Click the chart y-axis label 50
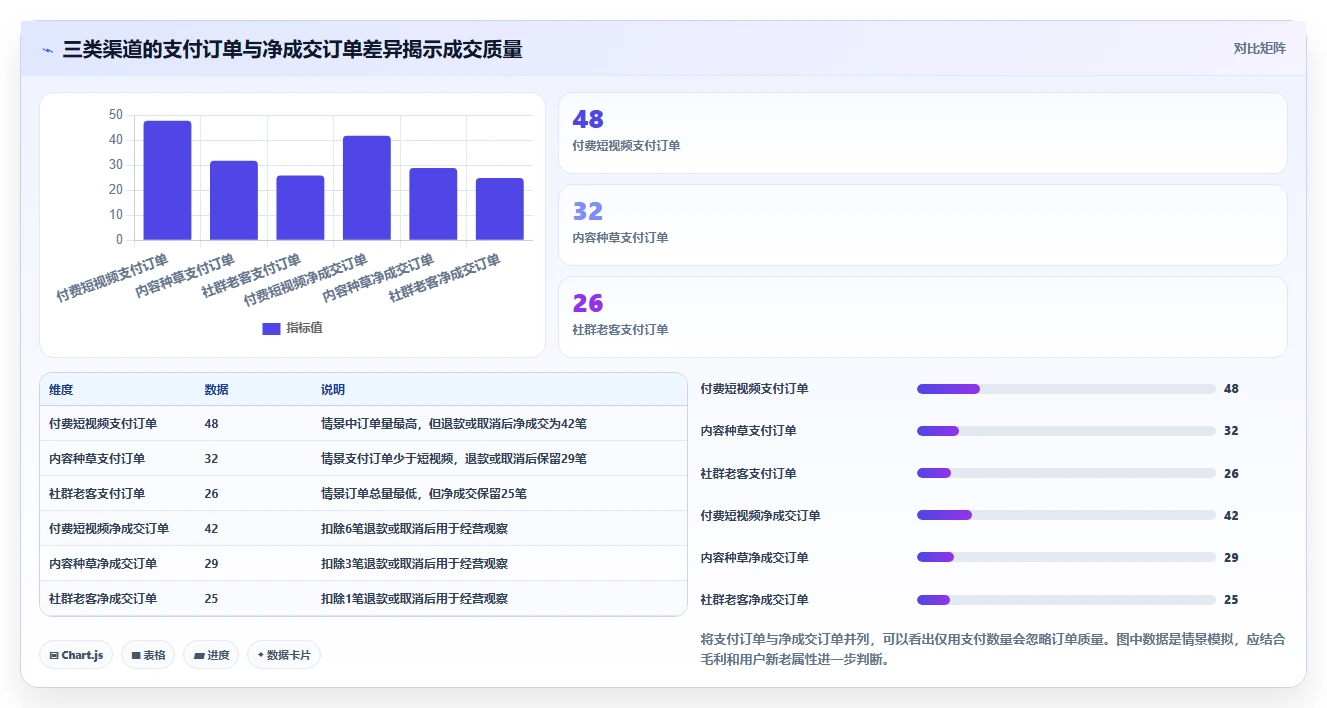Image resolution: width=1327 pixels, height=708 pixels. pyautogui.click(x=116, y=115)
